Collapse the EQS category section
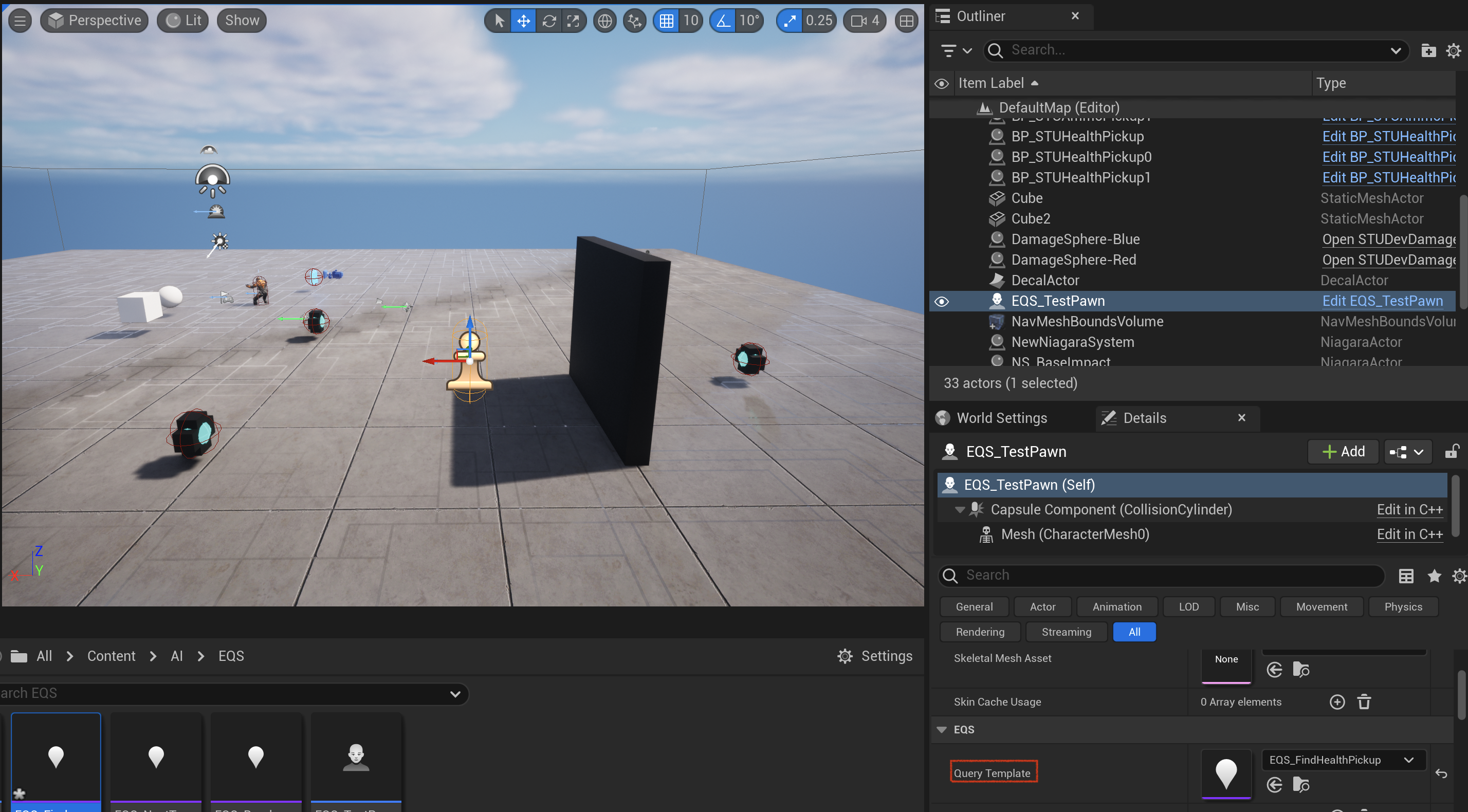Screen dimensions: 1468x812 [941, 730]
